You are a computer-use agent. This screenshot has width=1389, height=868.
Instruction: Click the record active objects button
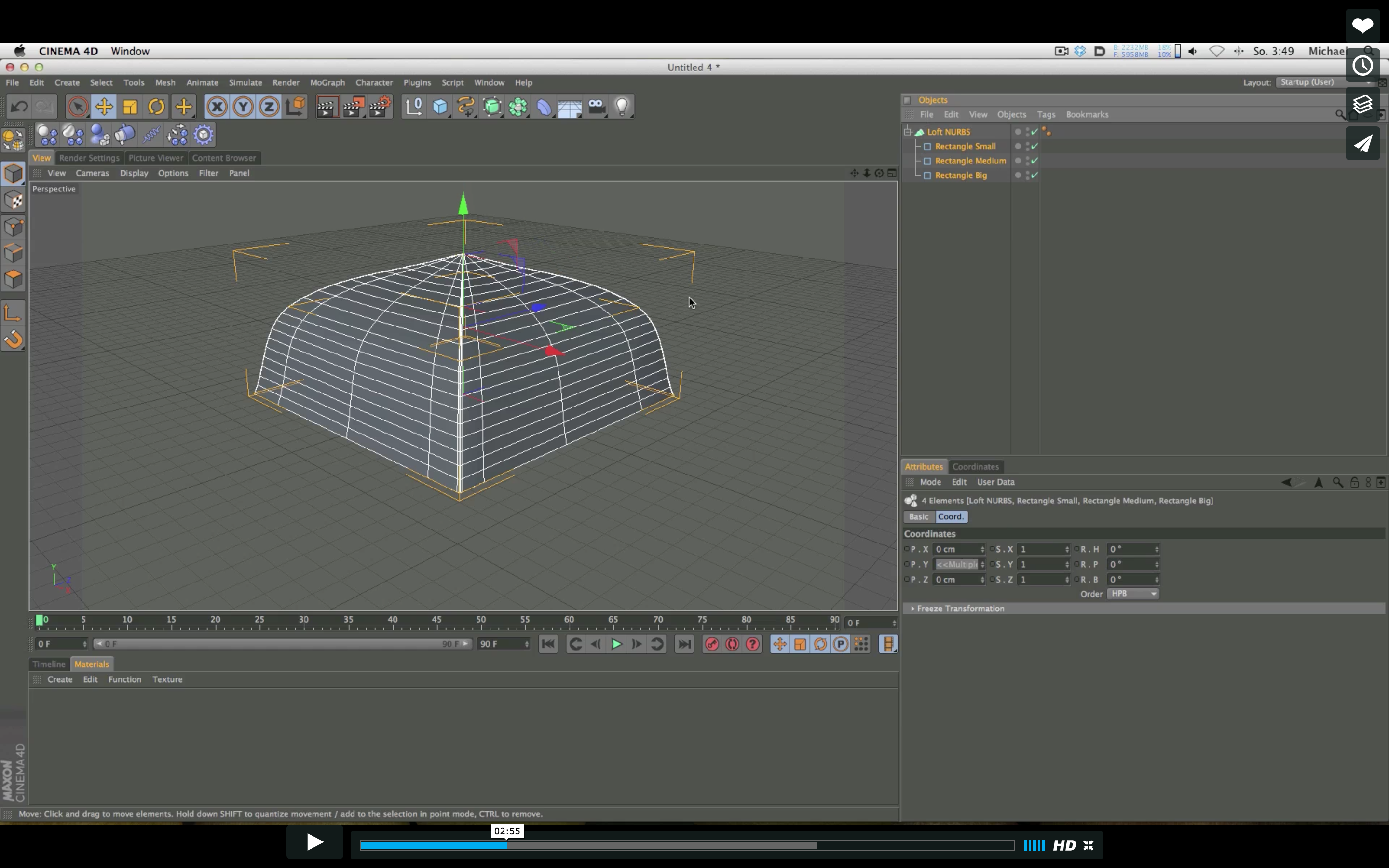[x=712, y=644]
